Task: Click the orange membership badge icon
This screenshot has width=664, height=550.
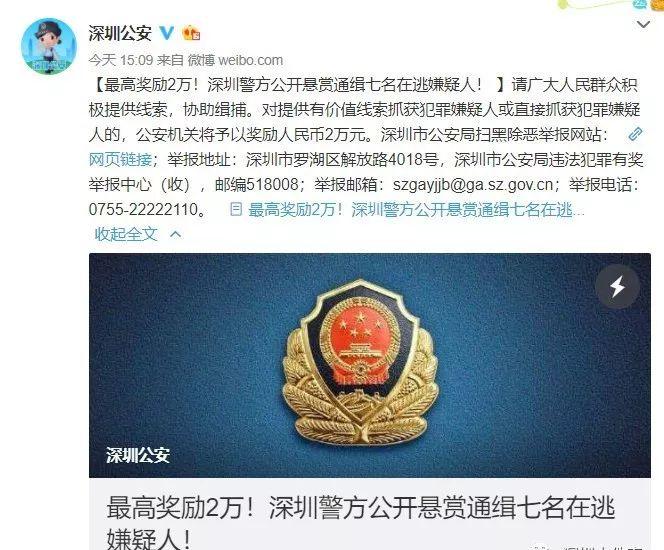Action: (191, 33)
